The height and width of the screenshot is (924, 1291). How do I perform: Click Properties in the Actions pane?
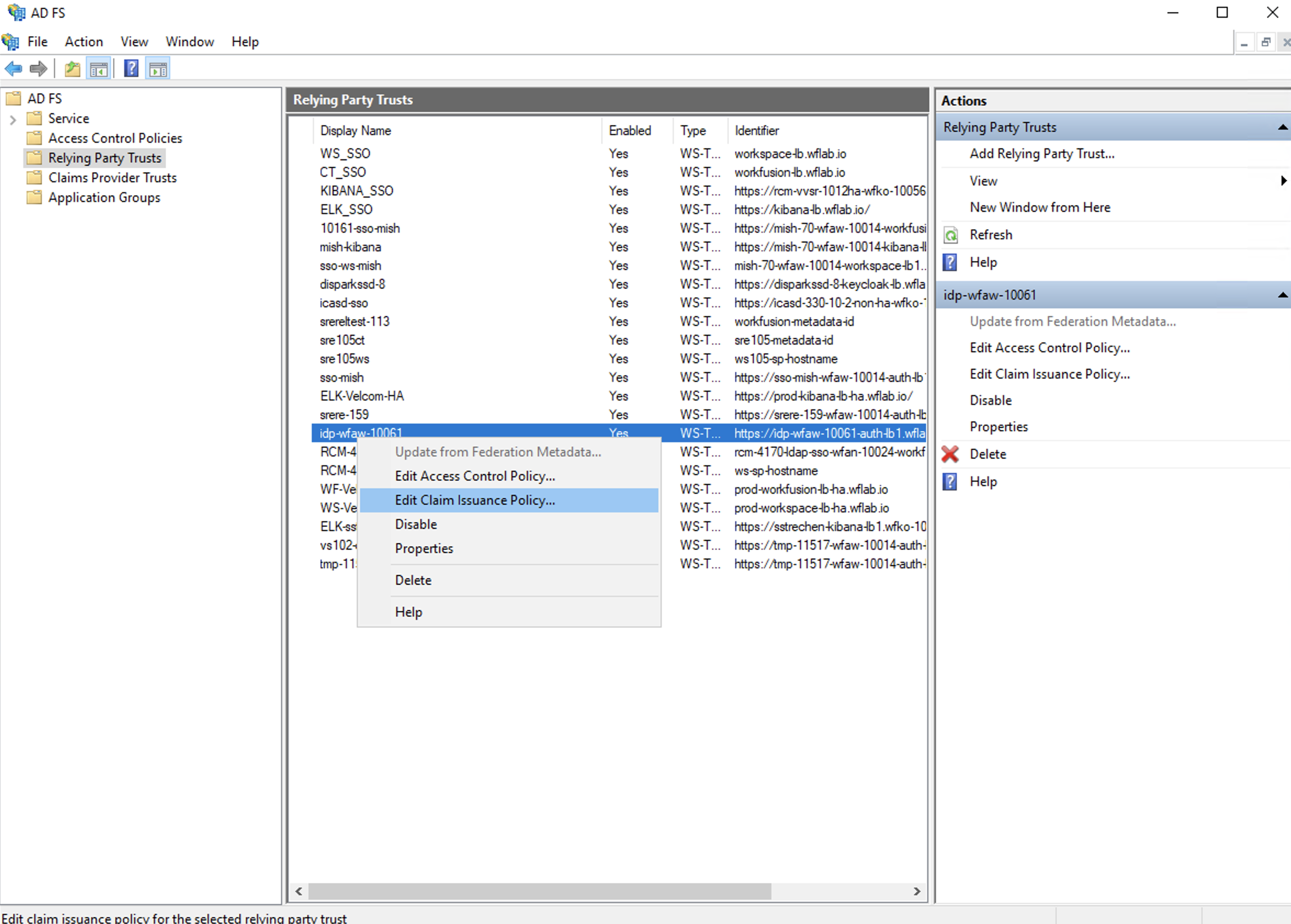(x=999, y=427)
